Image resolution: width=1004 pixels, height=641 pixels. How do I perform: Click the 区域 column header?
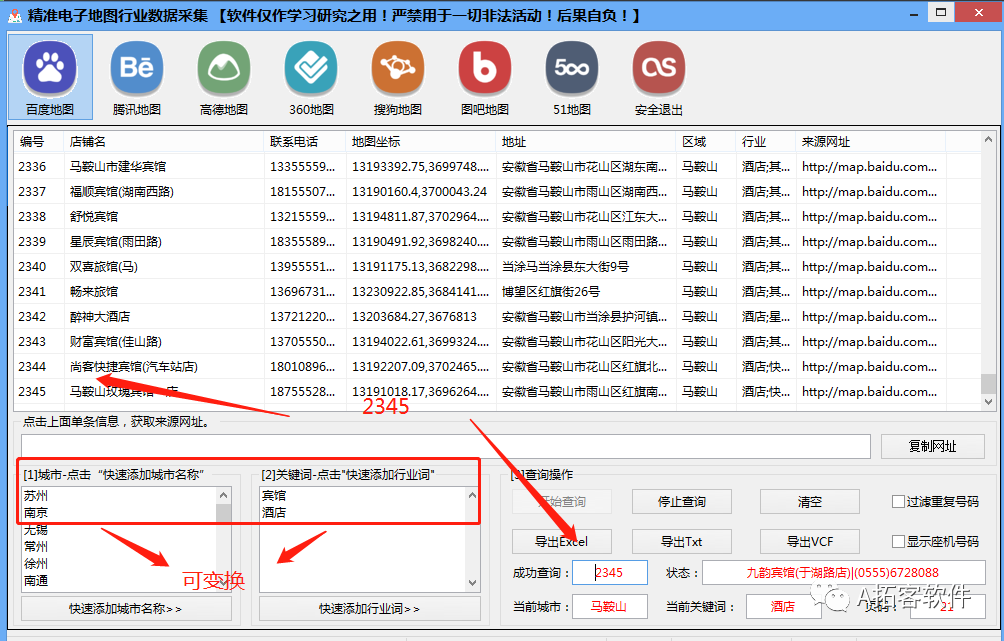706,142
